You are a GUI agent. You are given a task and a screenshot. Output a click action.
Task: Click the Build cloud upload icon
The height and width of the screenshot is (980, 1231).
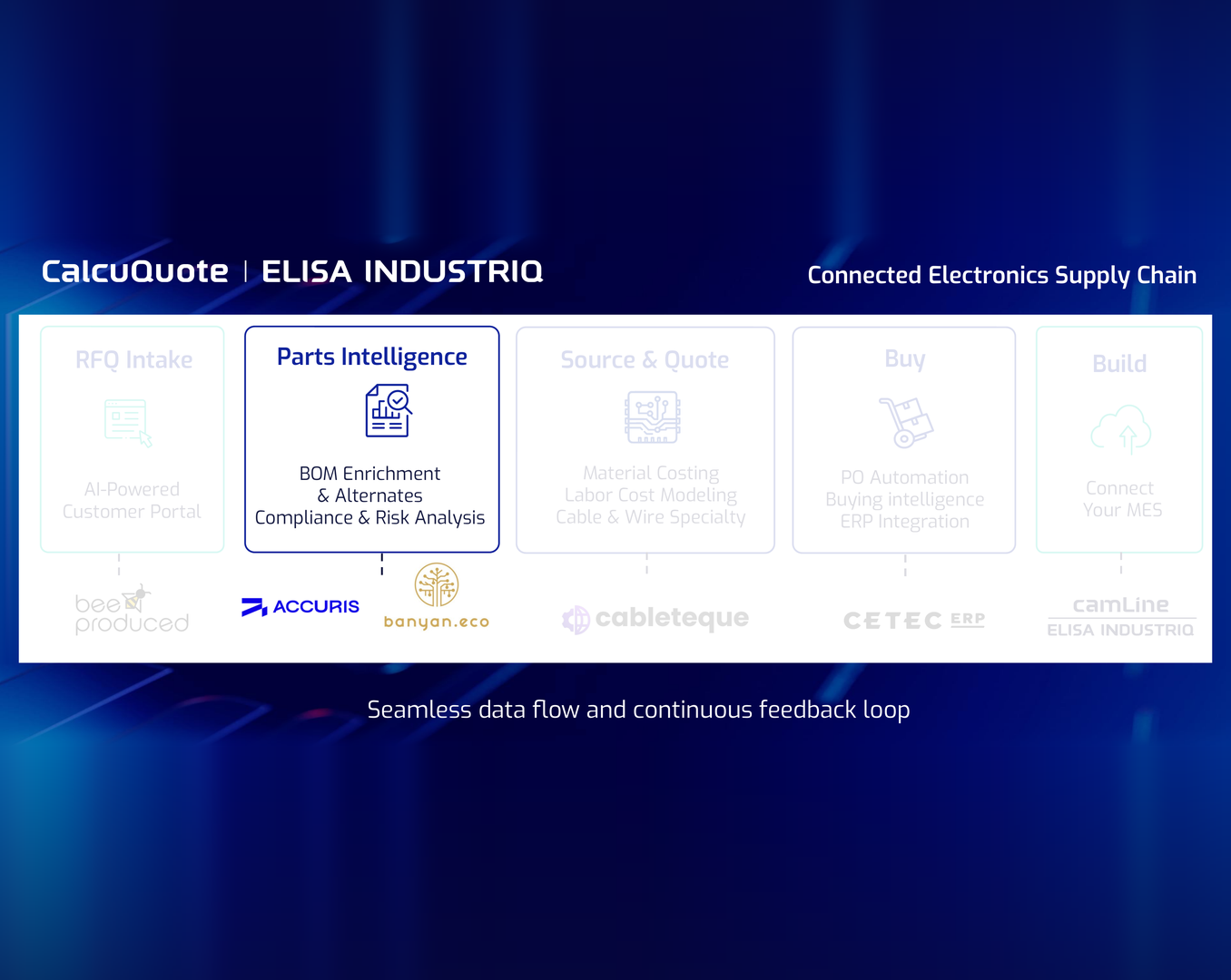click(1121, 429)
